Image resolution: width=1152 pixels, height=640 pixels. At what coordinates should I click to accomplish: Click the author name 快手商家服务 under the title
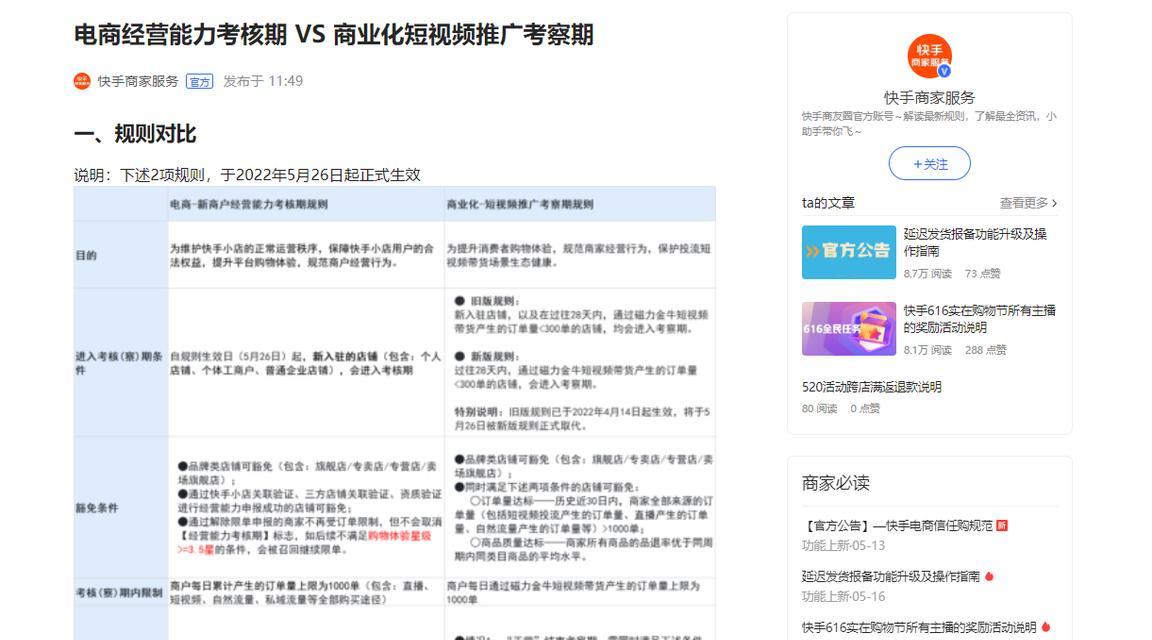point(138,82)
